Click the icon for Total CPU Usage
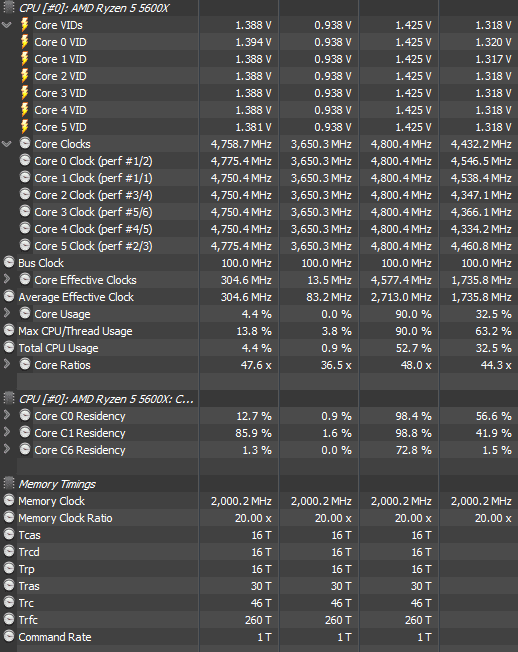Screen dimensions: 518x652 pos(9,348)
